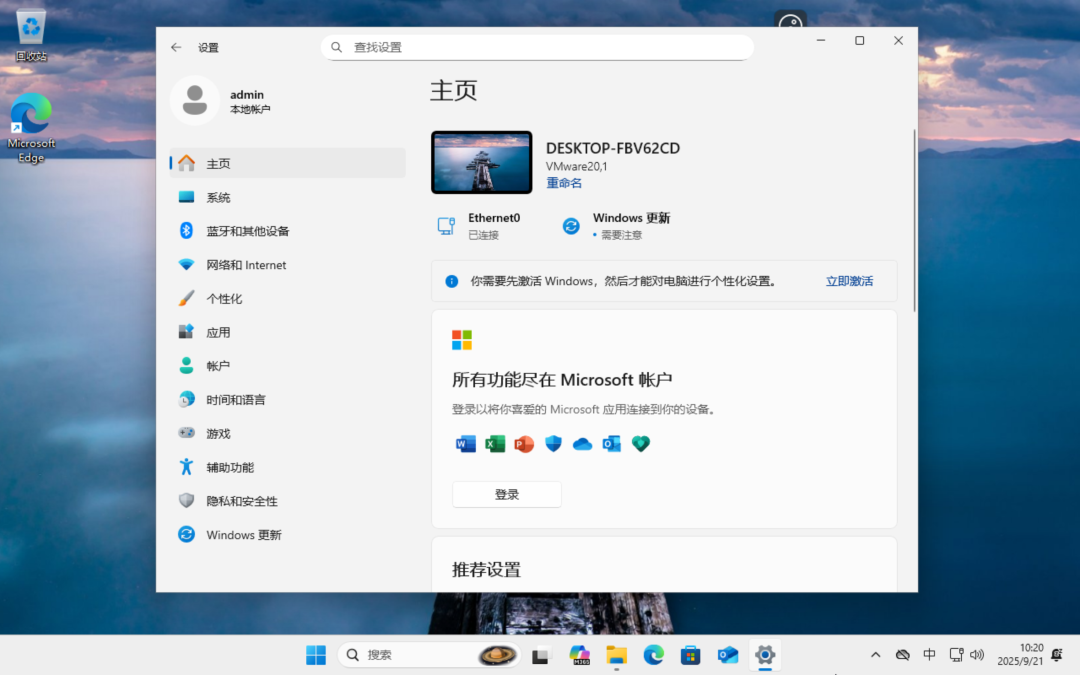Click the desktop wallpaper preview thumbnail
Image resolution: width=1080 pixels, height=675 pixels.
tap(481, 162)
